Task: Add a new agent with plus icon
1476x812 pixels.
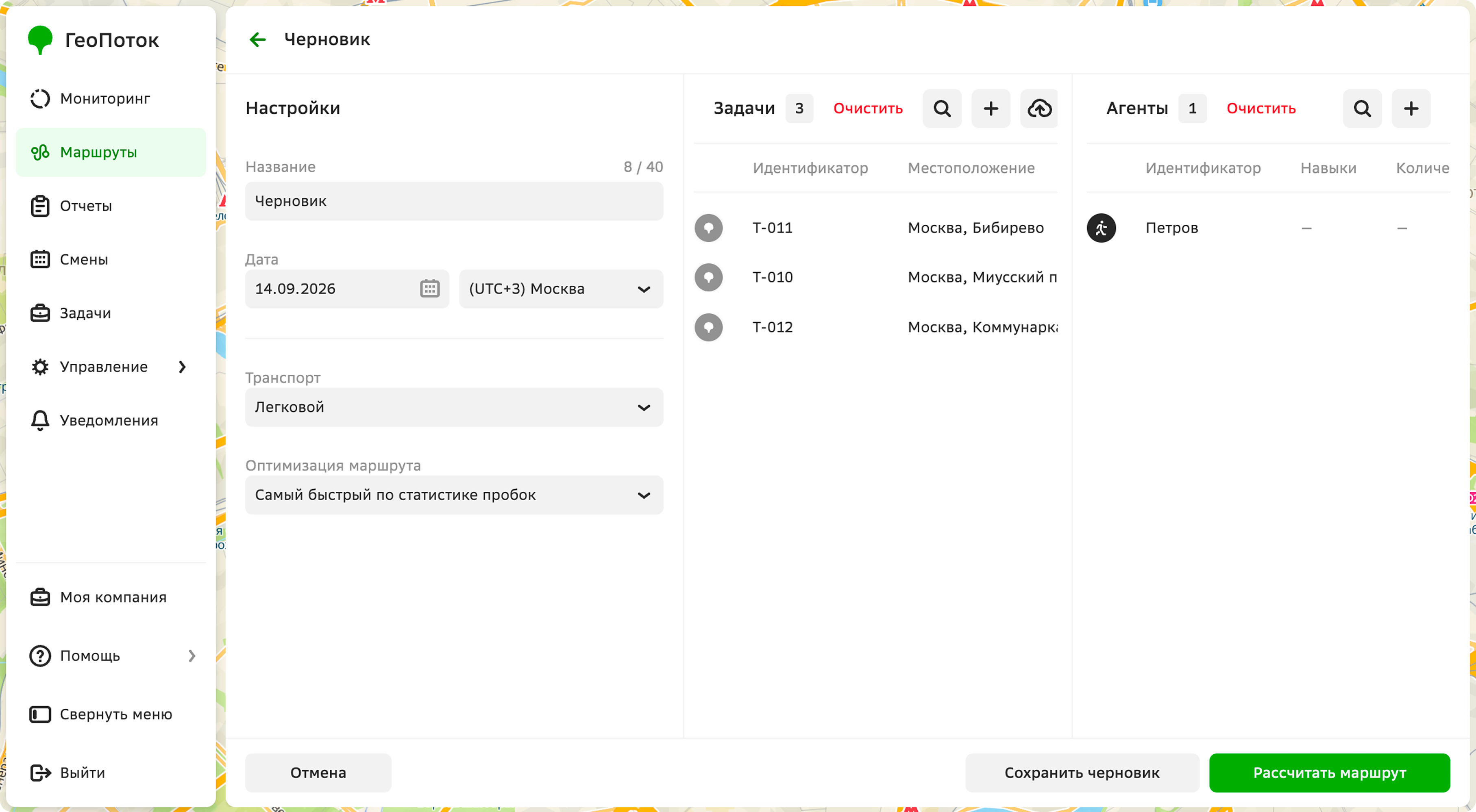Action: click(x=1411, y=108)
